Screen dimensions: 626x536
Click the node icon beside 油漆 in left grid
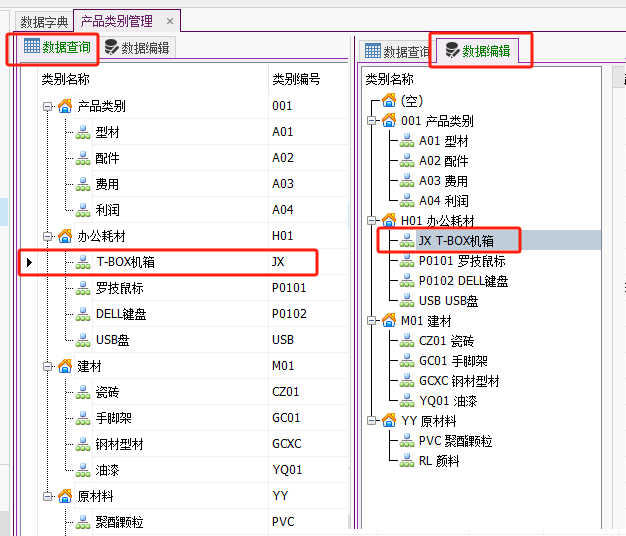point(83,470)
